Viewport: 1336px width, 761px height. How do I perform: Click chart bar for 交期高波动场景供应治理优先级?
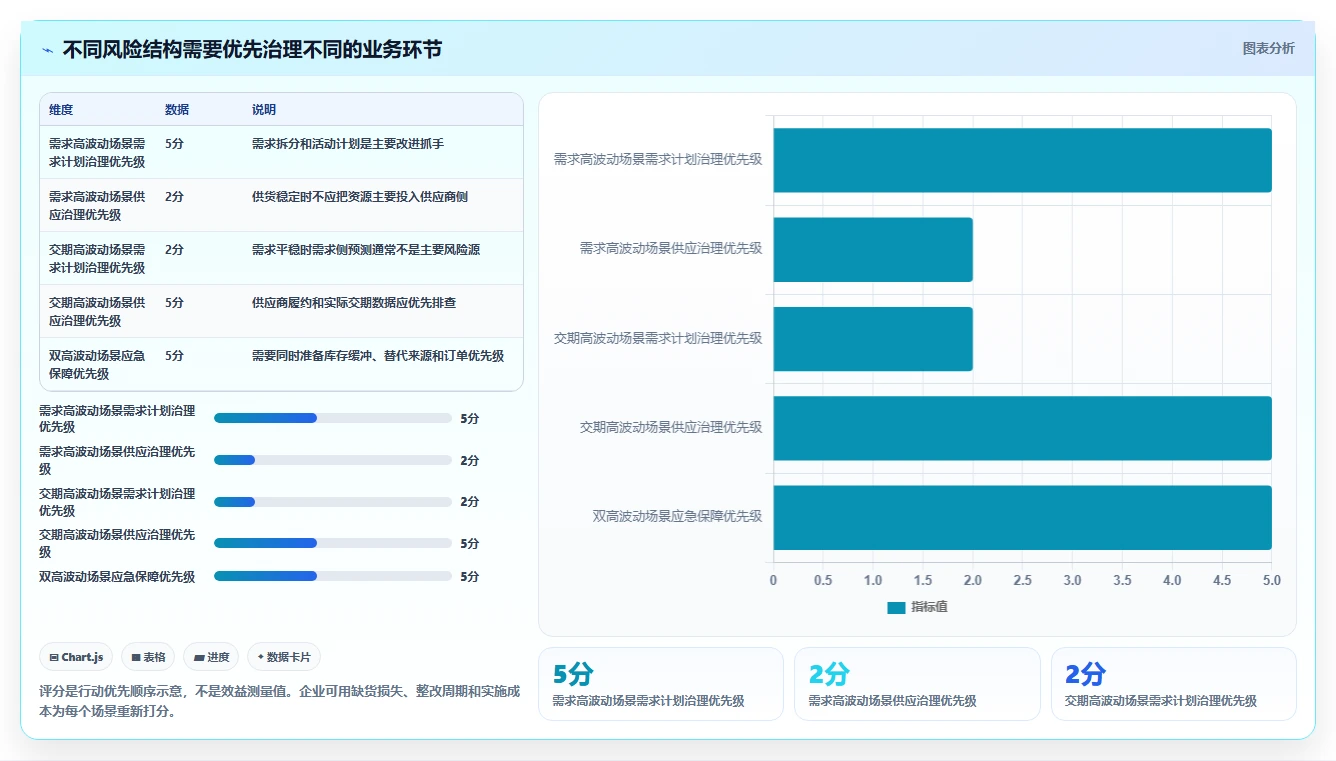(x=1022, y=428)
